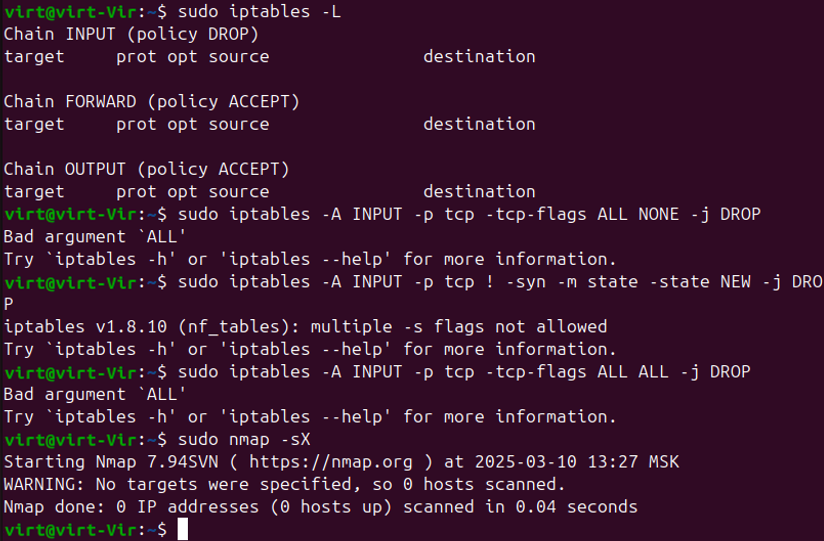Click the 'target' header under Chain OUTPUT
Image resolution: width=824 pixels, height=541 pixels.
click(34, 192)
